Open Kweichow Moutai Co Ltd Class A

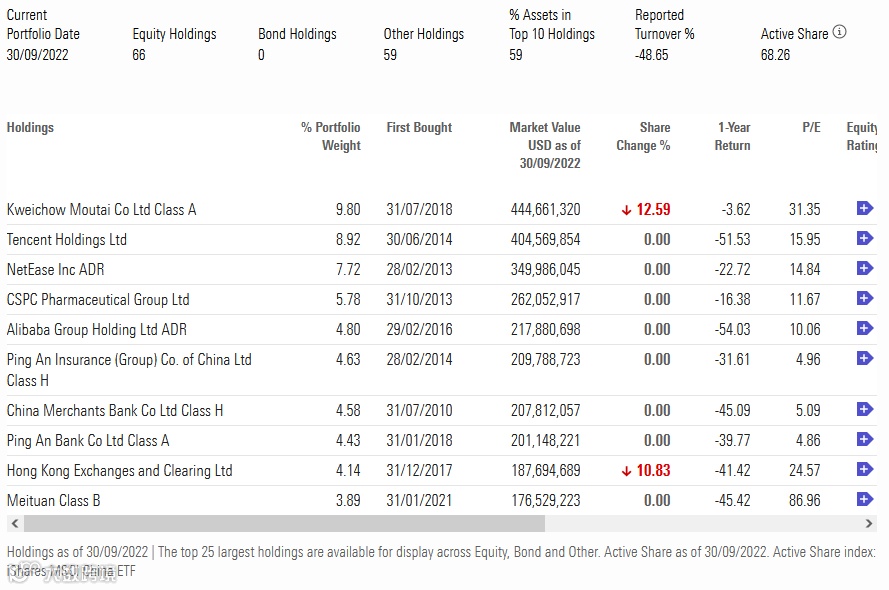click(x=101, y=210)
